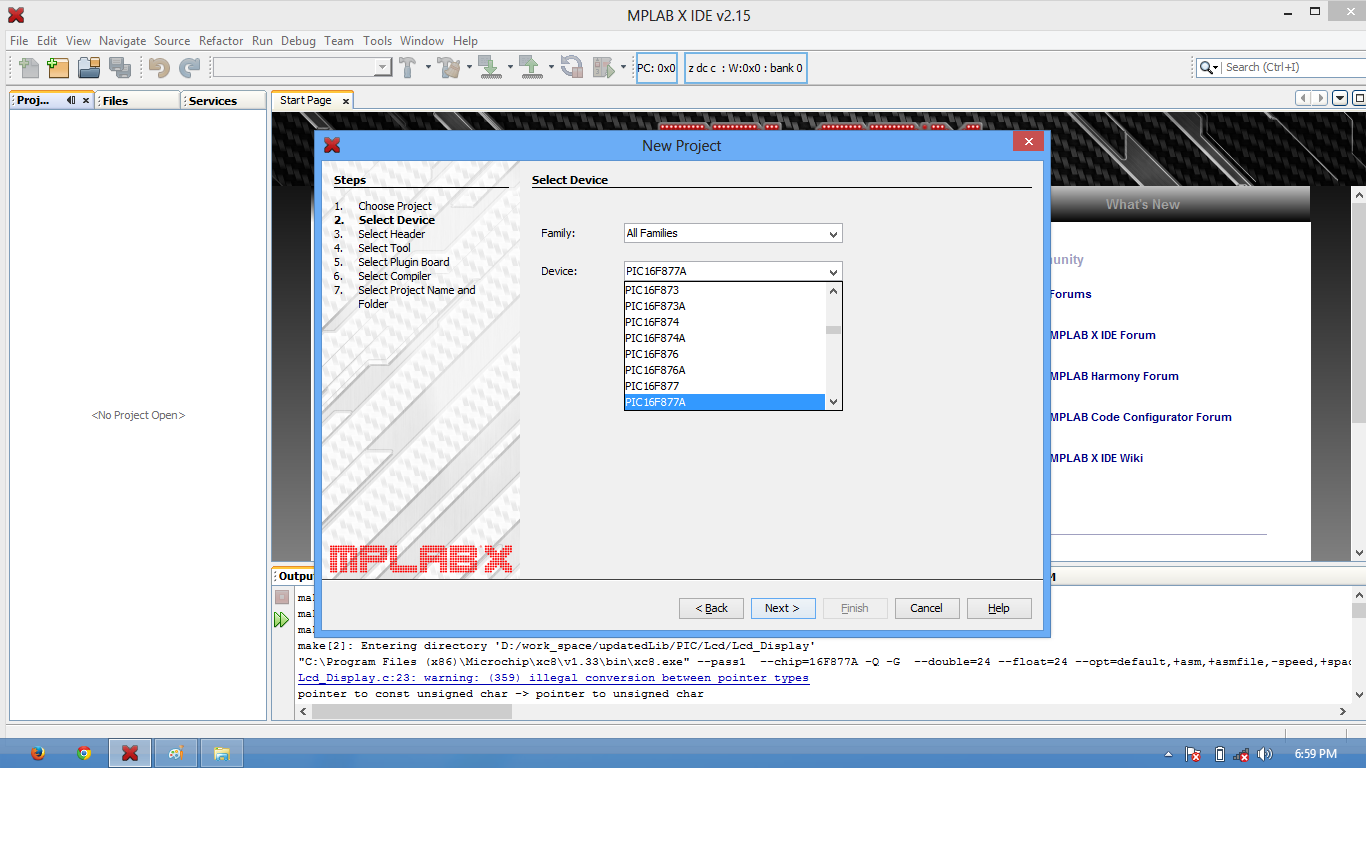
Task: Close the Start Page tab
Action: click(x=346, y=101)
